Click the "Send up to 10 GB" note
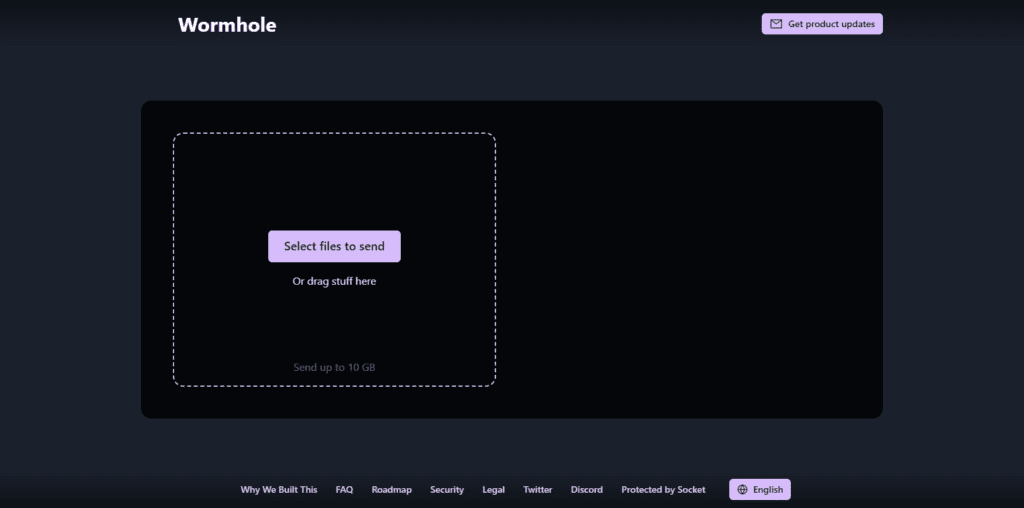 tap(334, 367)
